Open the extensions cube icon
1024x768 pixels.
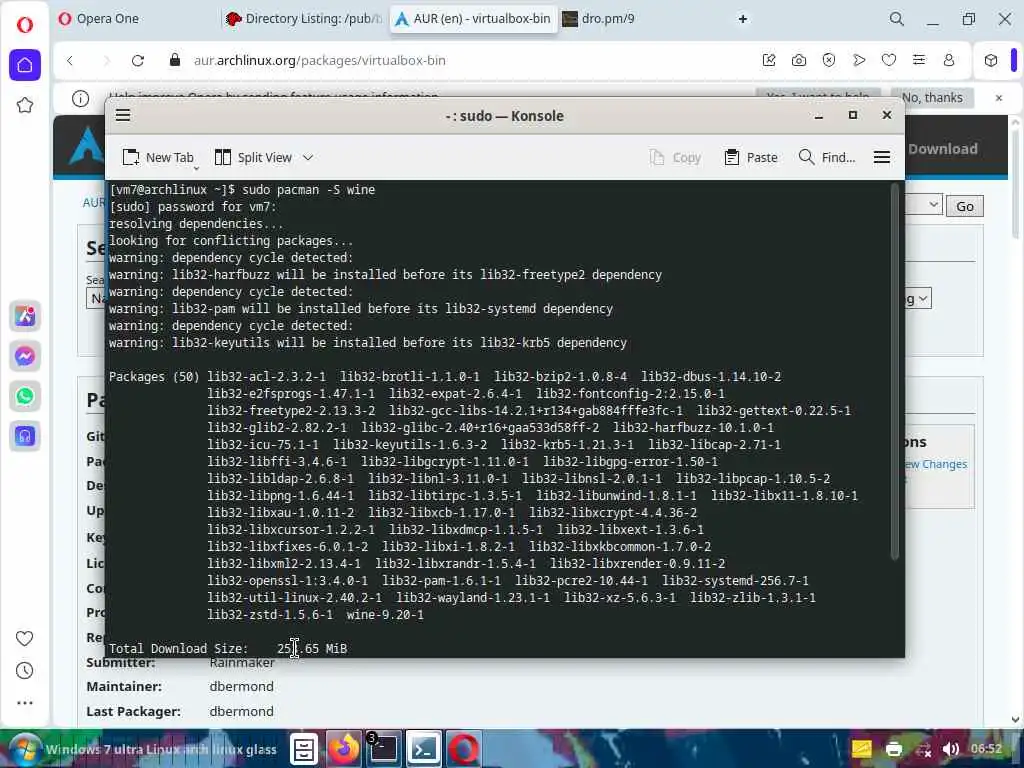click(x=991, y=60)
